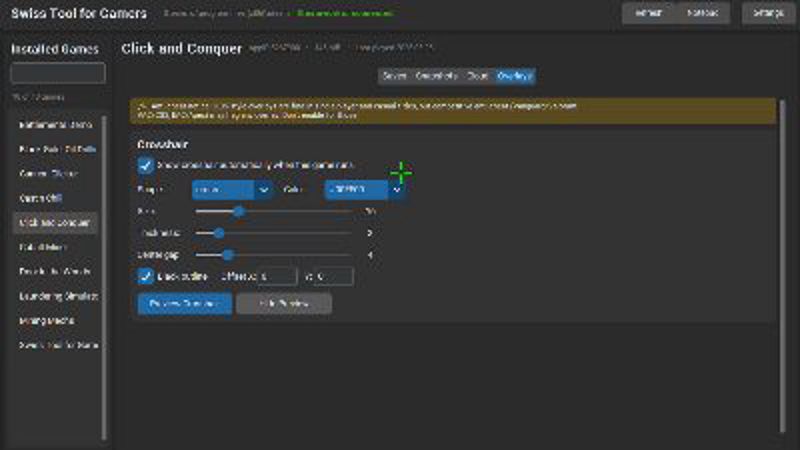The width and height of the screenshot is (800, 450).
Task: Open the crosshair Shape dropdown
Action: point(233,189)
